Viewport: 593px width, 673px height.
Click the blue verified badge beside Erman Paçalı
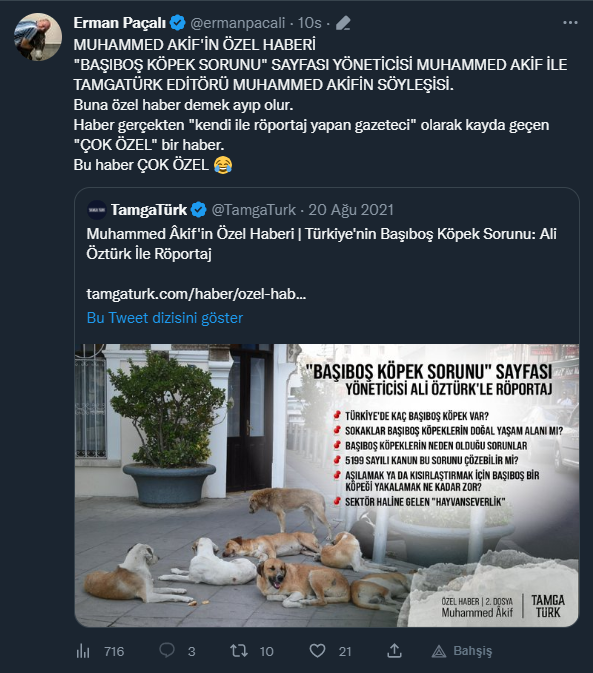coord(177,23)
